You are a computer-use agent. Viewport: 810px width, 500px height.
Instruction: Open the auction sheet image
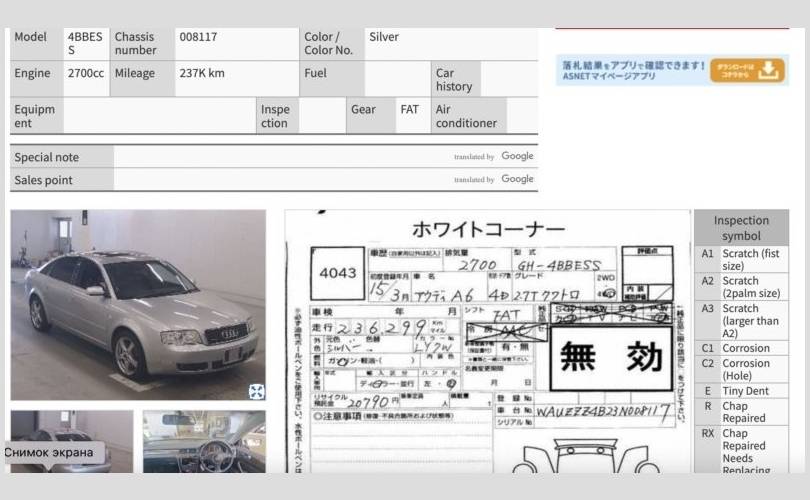click(488, 340)
